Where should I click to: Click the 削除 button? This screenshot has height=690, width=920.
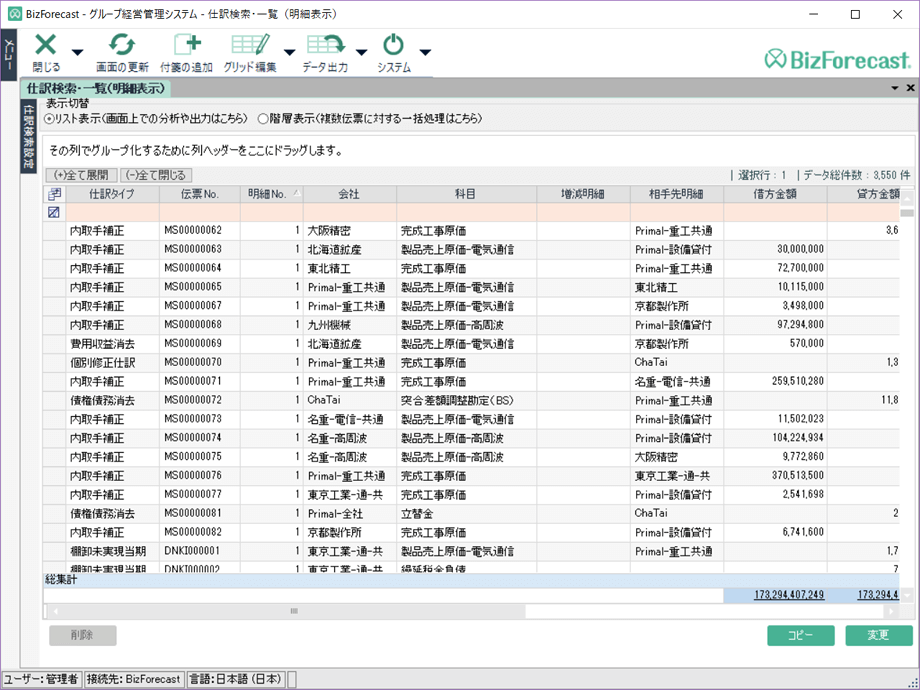(x=83, y=635)
